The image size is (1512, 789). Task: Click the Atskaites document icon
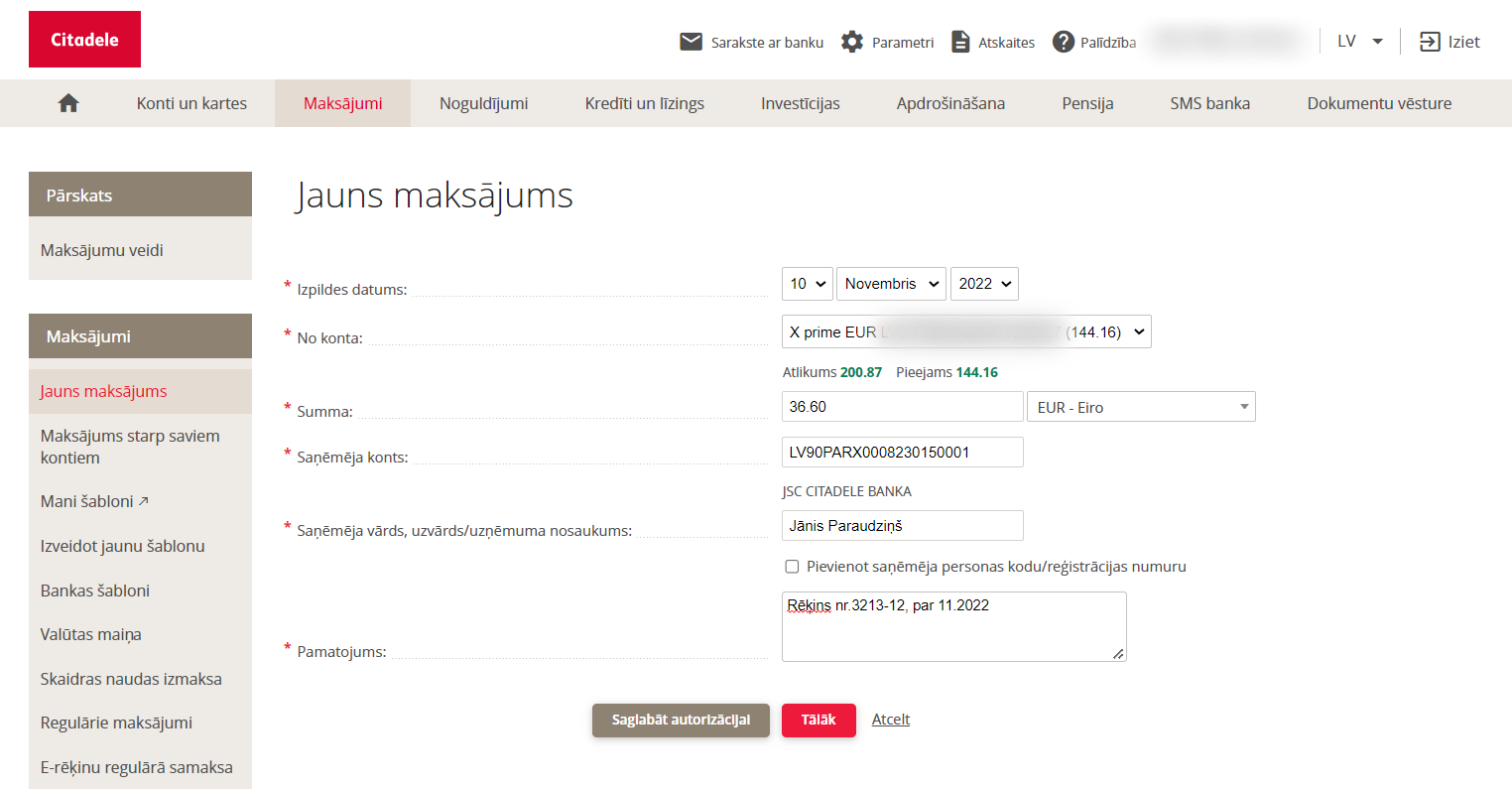point(960,42)
